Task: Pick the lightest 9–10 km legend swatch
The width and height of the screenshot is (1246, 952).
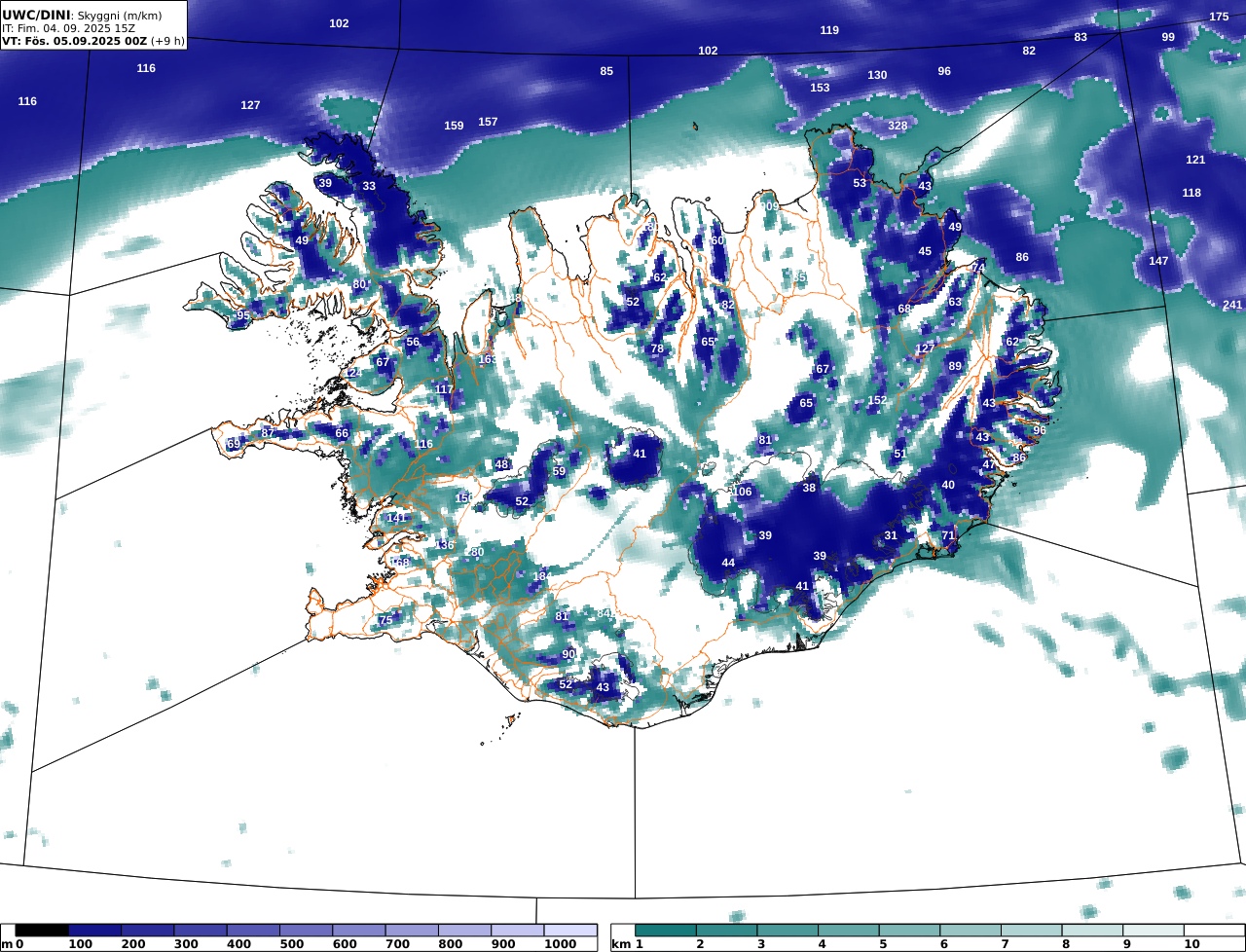Action: click(1154, 931)
